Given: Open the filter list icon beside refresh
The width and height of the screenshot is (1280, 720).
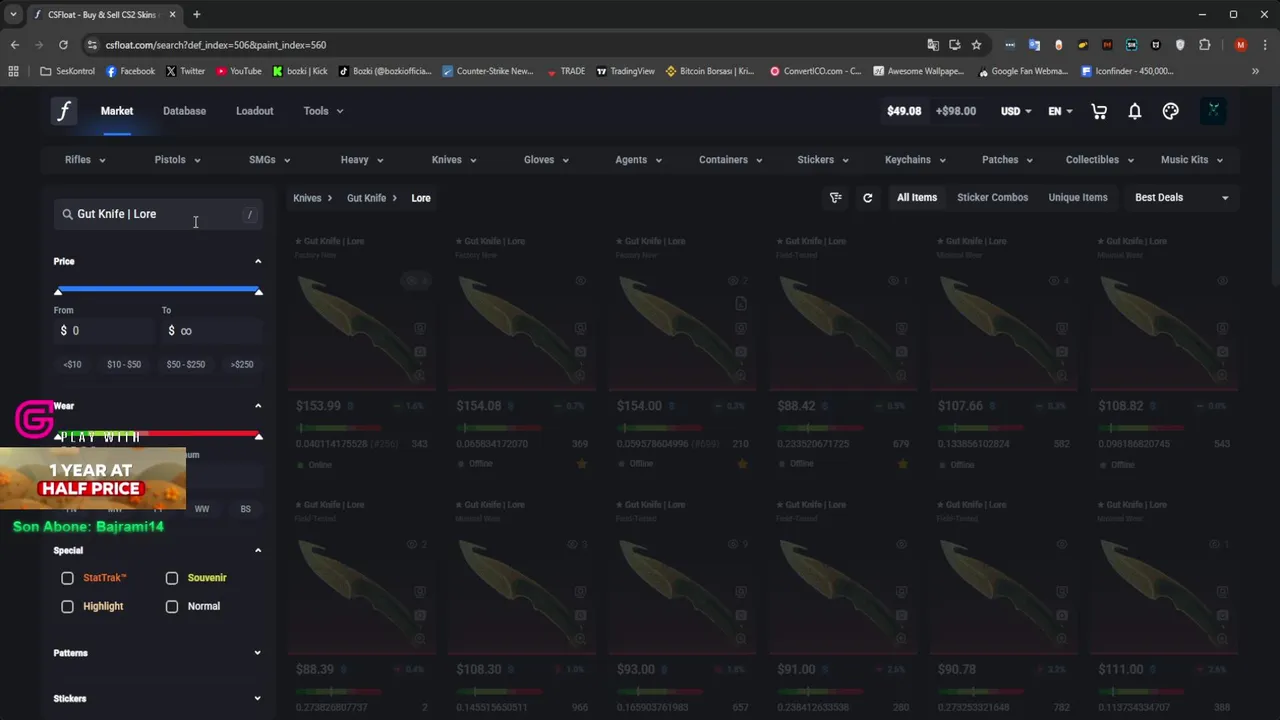Looking at the screenshot, I should coord(836,198).
